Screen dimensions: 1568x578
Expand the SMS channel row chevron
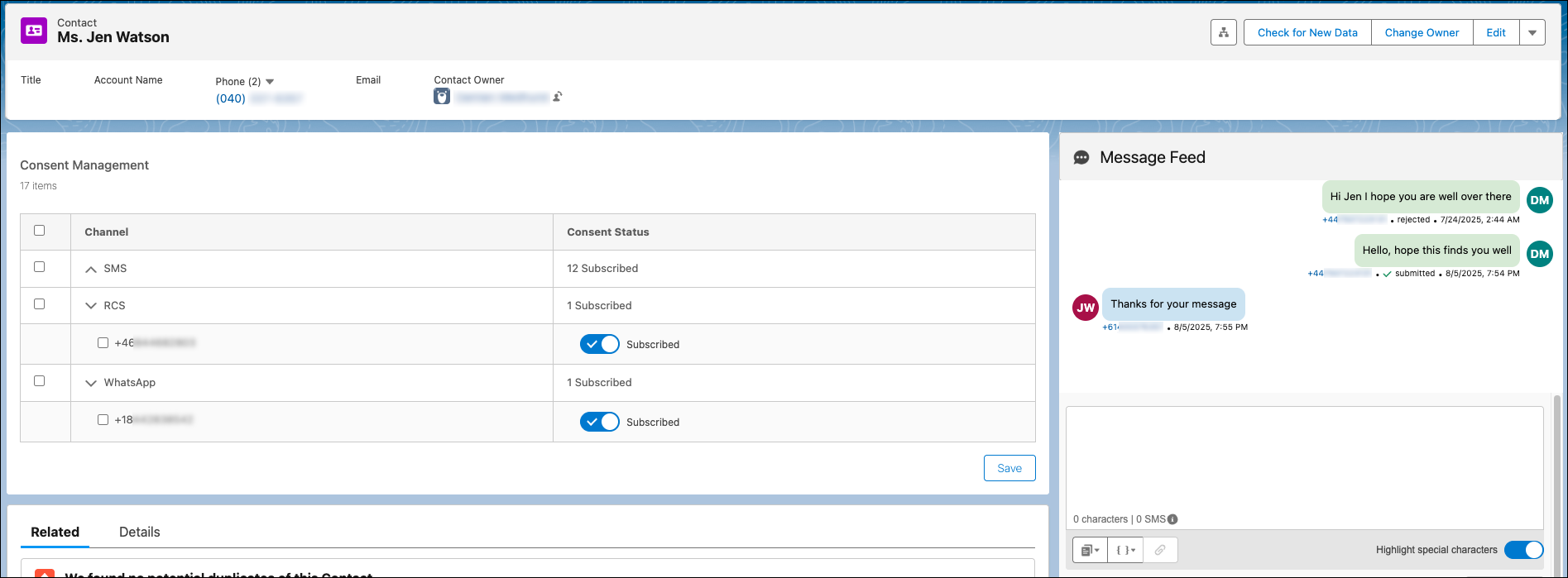click(91, 270)
